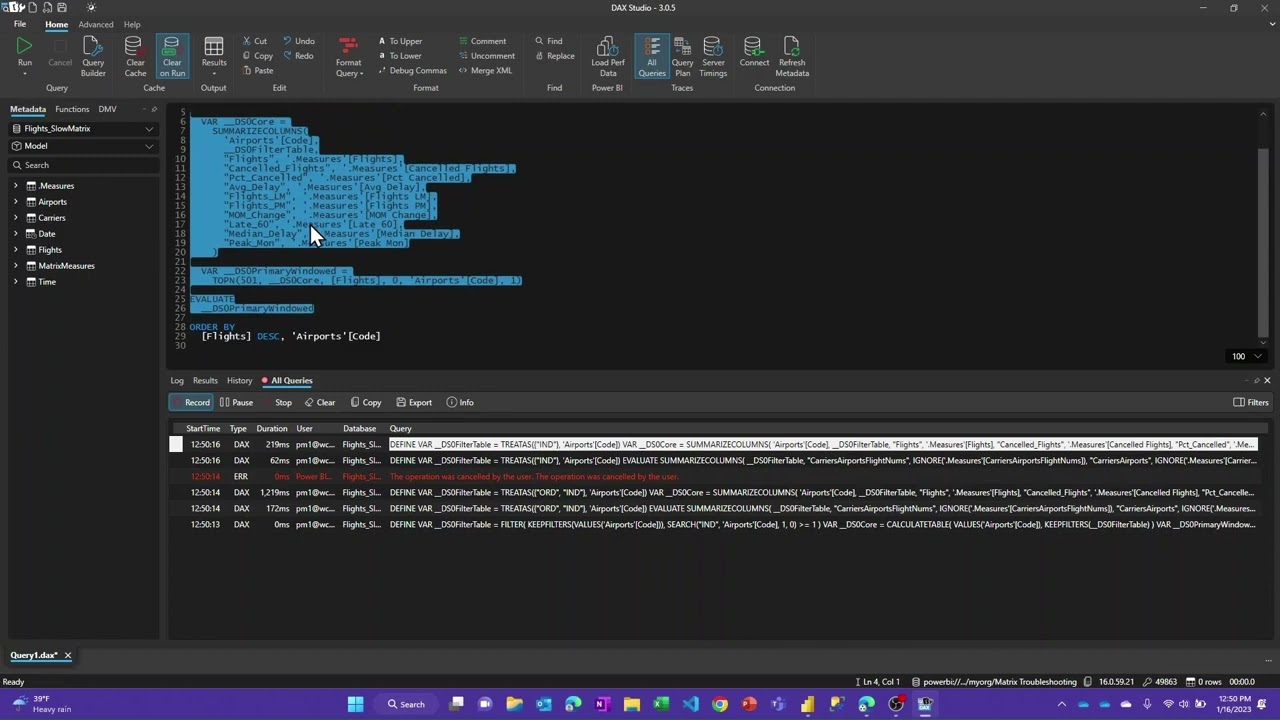1280x720 pixels.
Task: Open the Functions pane tab
Action: point(72,109)
